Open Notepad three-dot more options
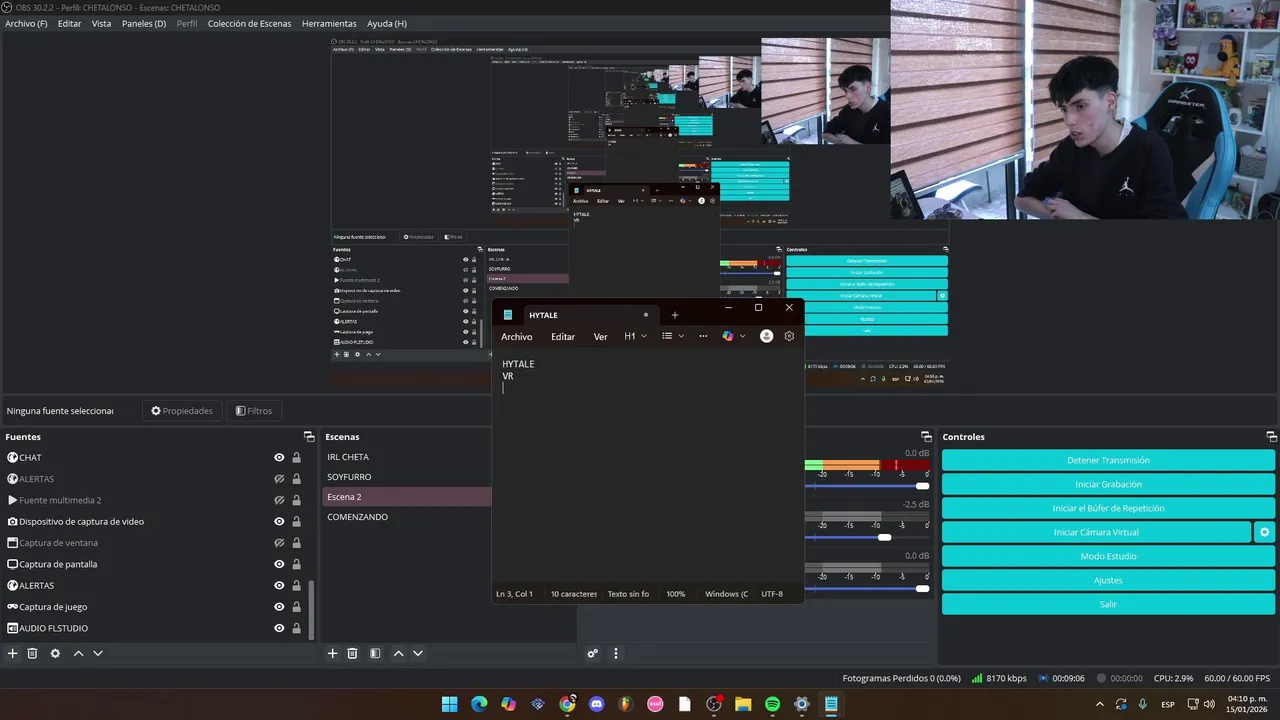This screenshot has width=1280, height=720. [703, 336]
